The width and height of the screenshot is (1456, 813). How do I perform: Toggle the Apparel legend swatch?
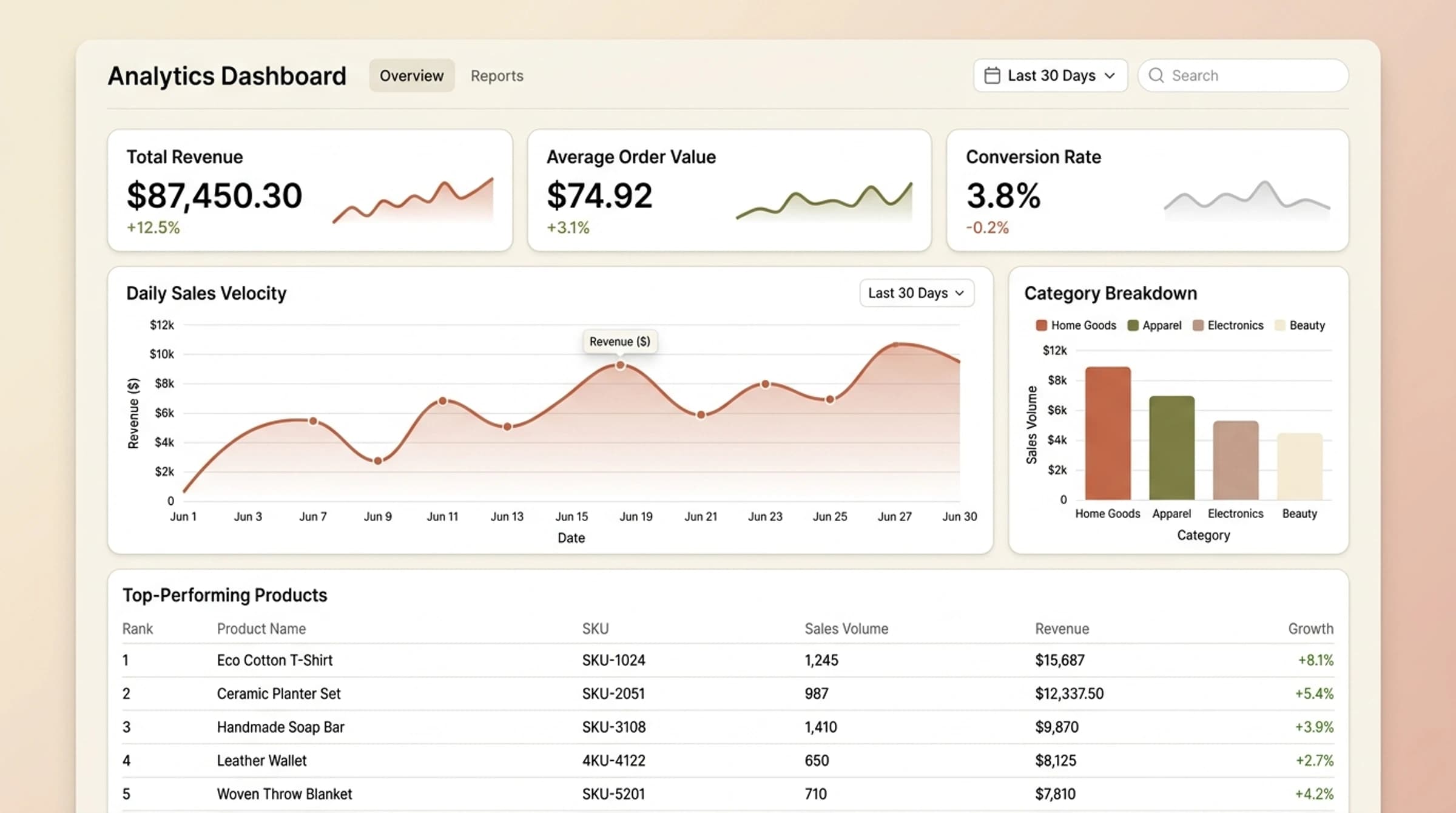coord(1133,325)
